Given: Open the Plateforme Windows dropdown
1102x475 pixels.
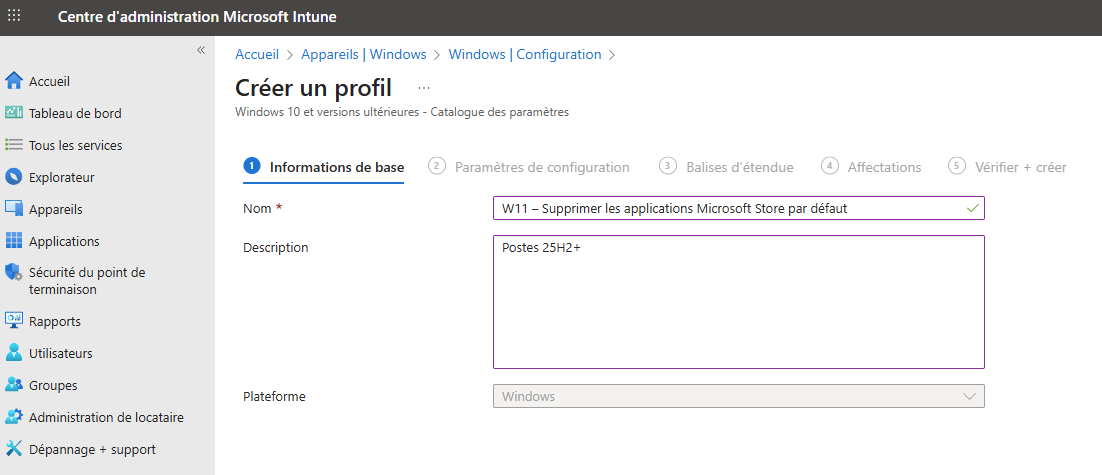Looking at the screenshot, I should click(x=739, y=396).
